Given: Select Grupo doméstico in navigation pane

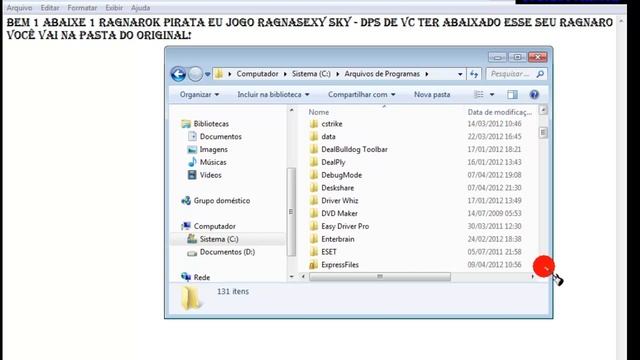Looking at the screenshot, I should tap(222, 200).
